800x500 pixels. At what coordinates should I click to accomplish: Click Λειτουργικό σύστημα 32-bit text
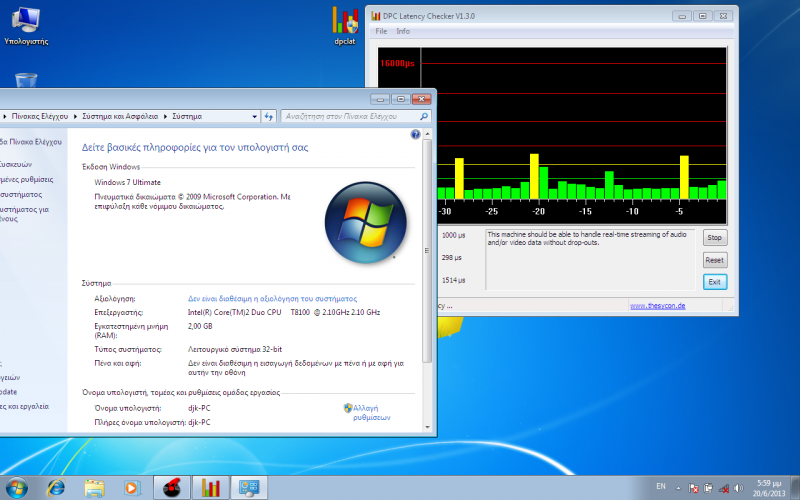pos(235,349)
